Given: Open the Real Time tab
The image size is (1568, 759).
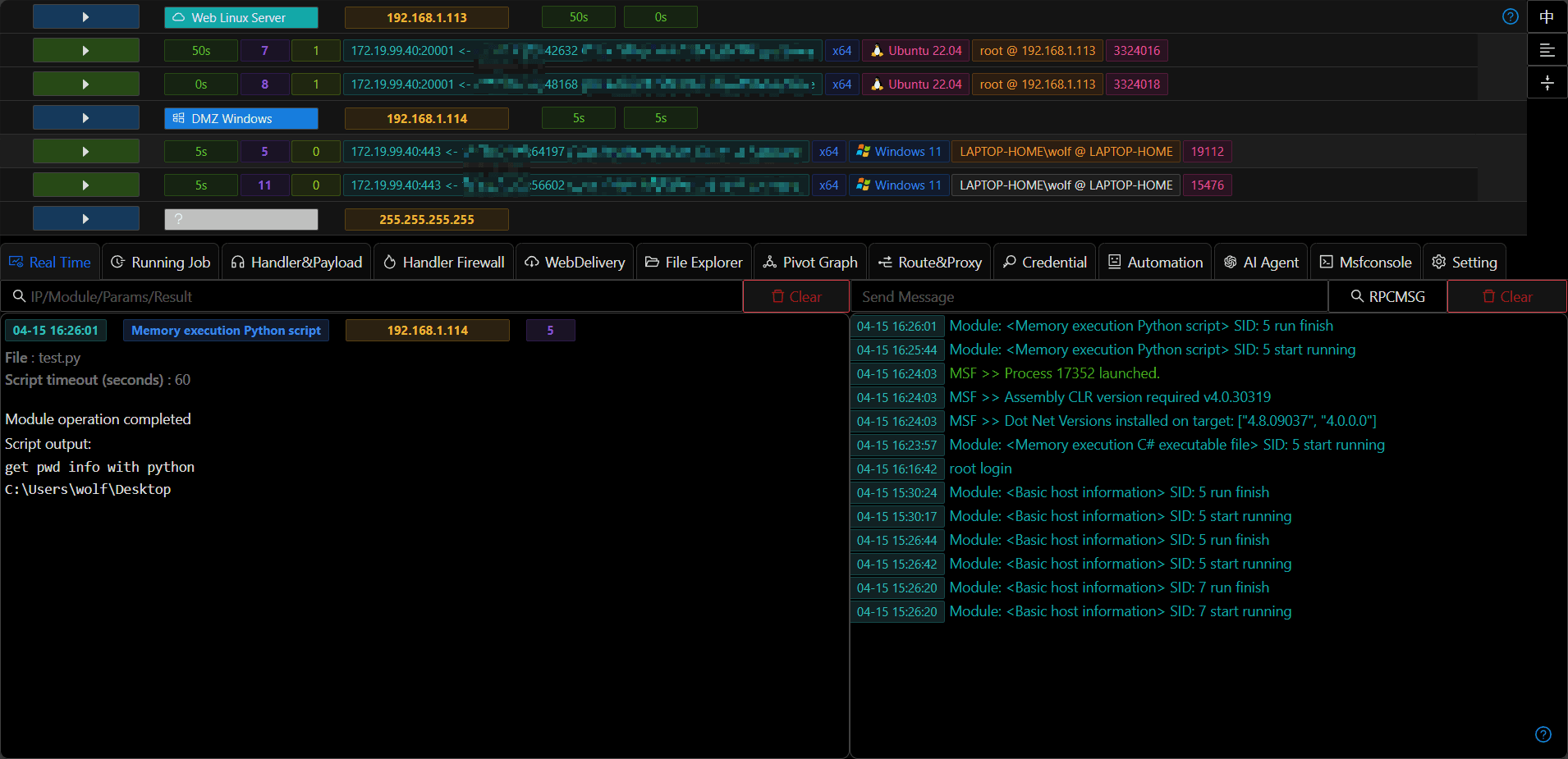Looking at the screenshot, I should pos(50,263).
